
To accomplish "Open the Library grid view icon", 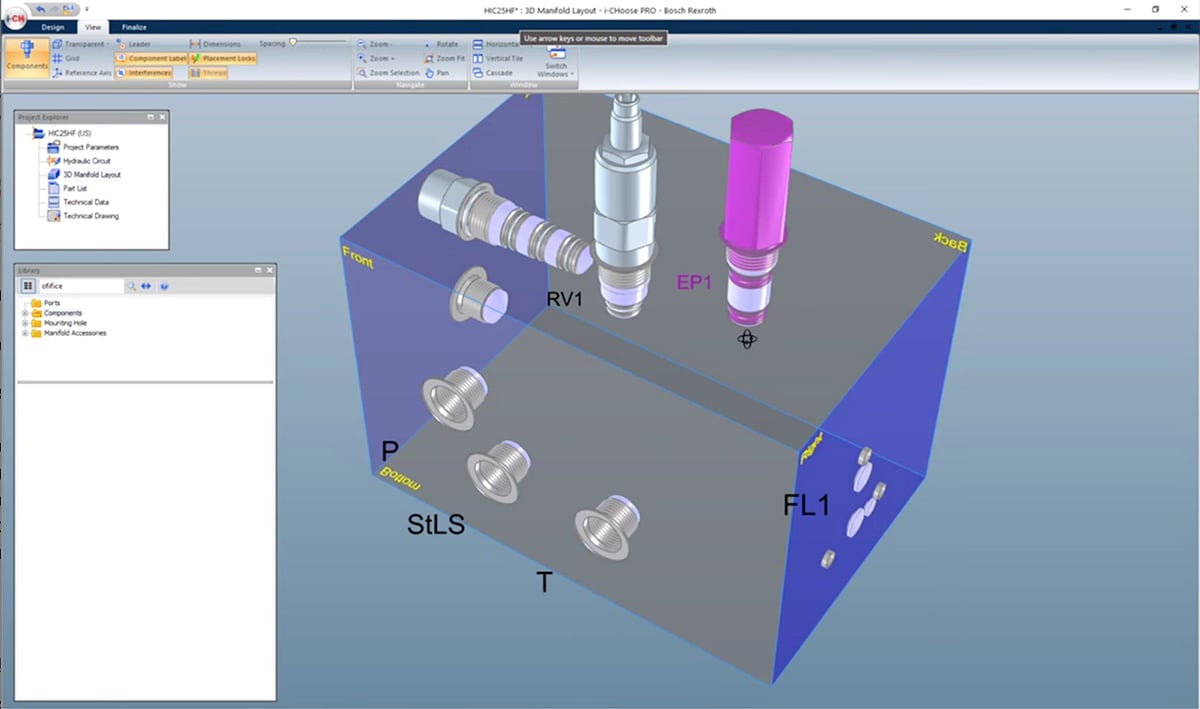I will click(29, 285).
